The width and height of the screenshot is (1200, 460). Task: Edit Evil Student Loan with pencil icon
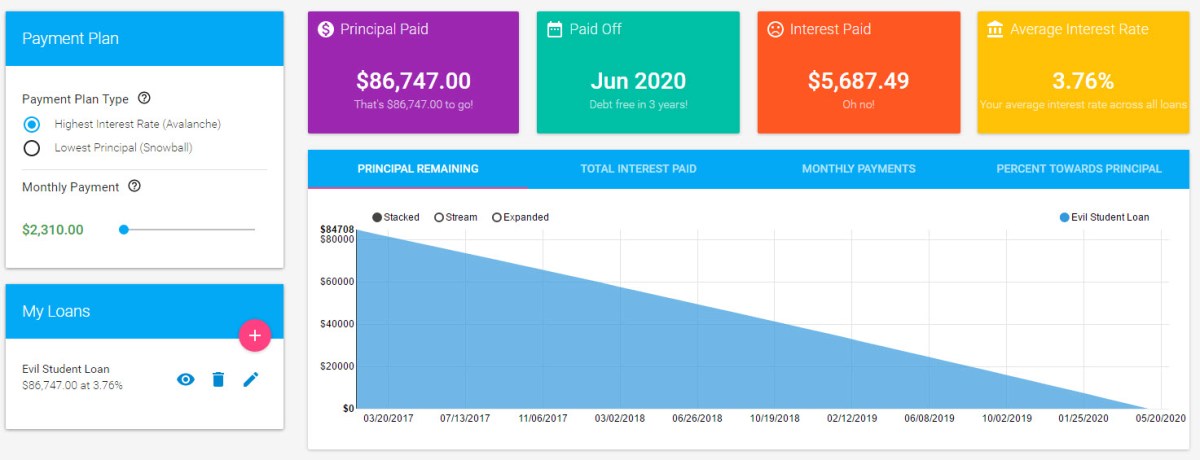(251, 379)
